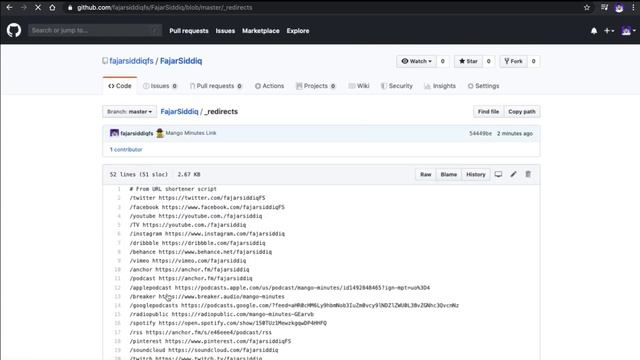
Task: Open the notifications bell
Action: point(594,31)
